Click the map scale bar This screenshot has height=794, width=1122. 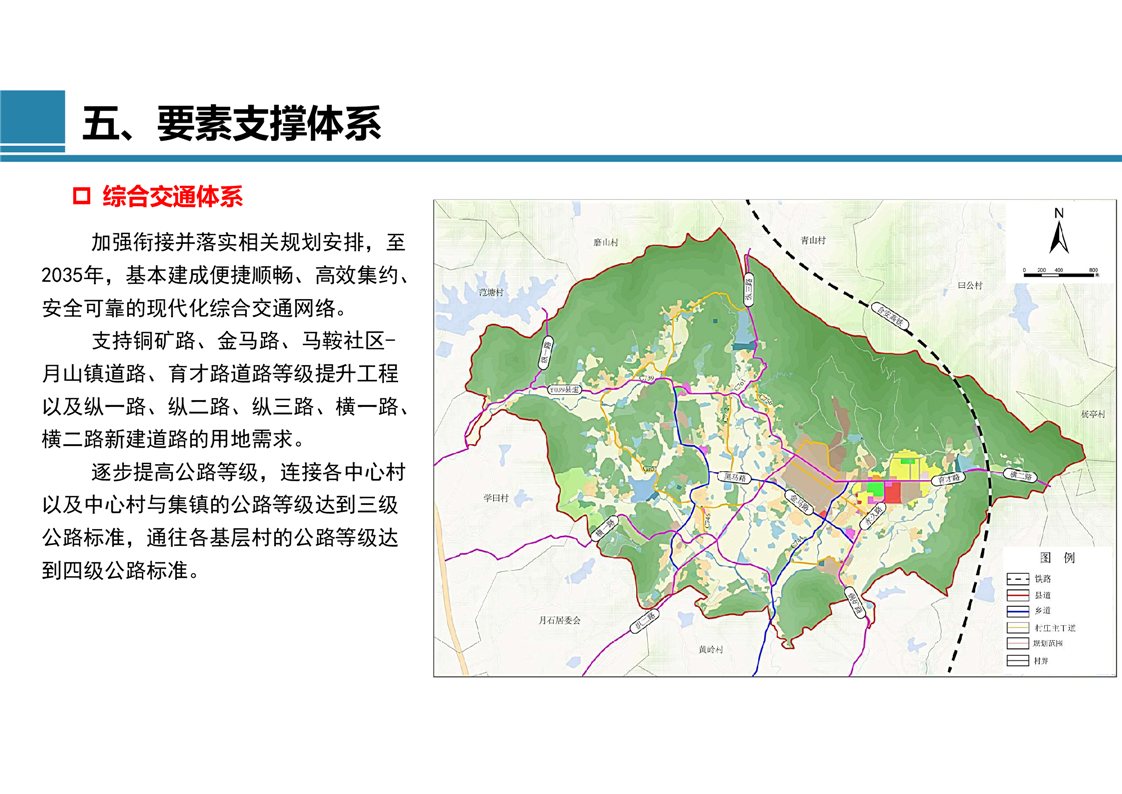1059,272
